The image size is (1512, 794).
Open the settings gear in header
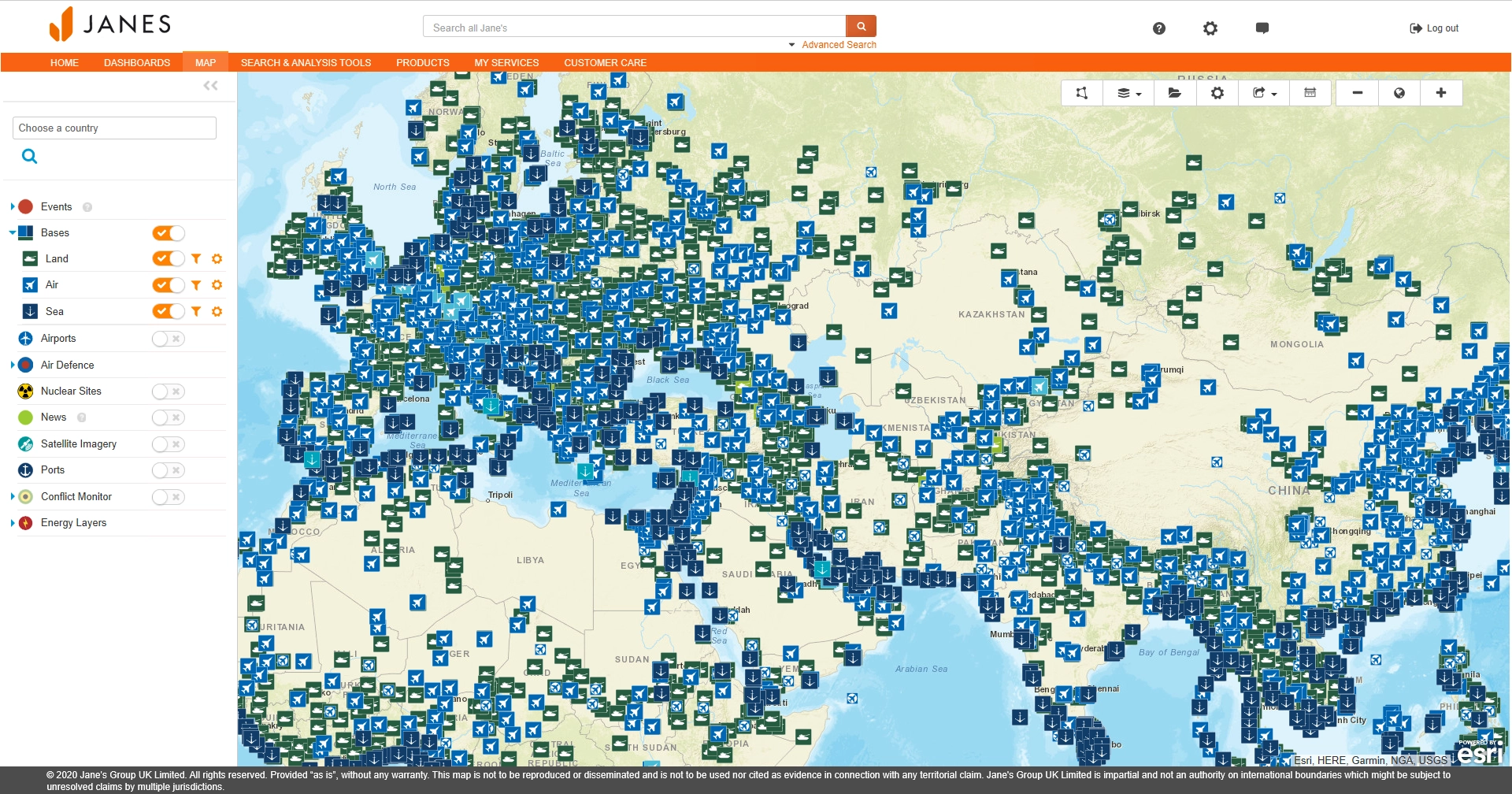pos(1210,28)
